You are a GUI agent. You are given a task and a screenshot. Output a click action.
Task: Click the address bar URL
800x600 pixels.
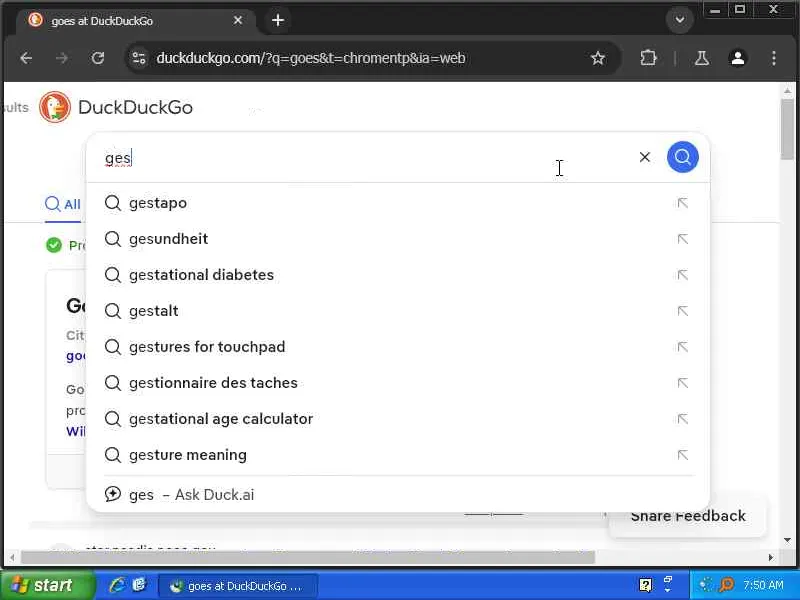(311, 58)
